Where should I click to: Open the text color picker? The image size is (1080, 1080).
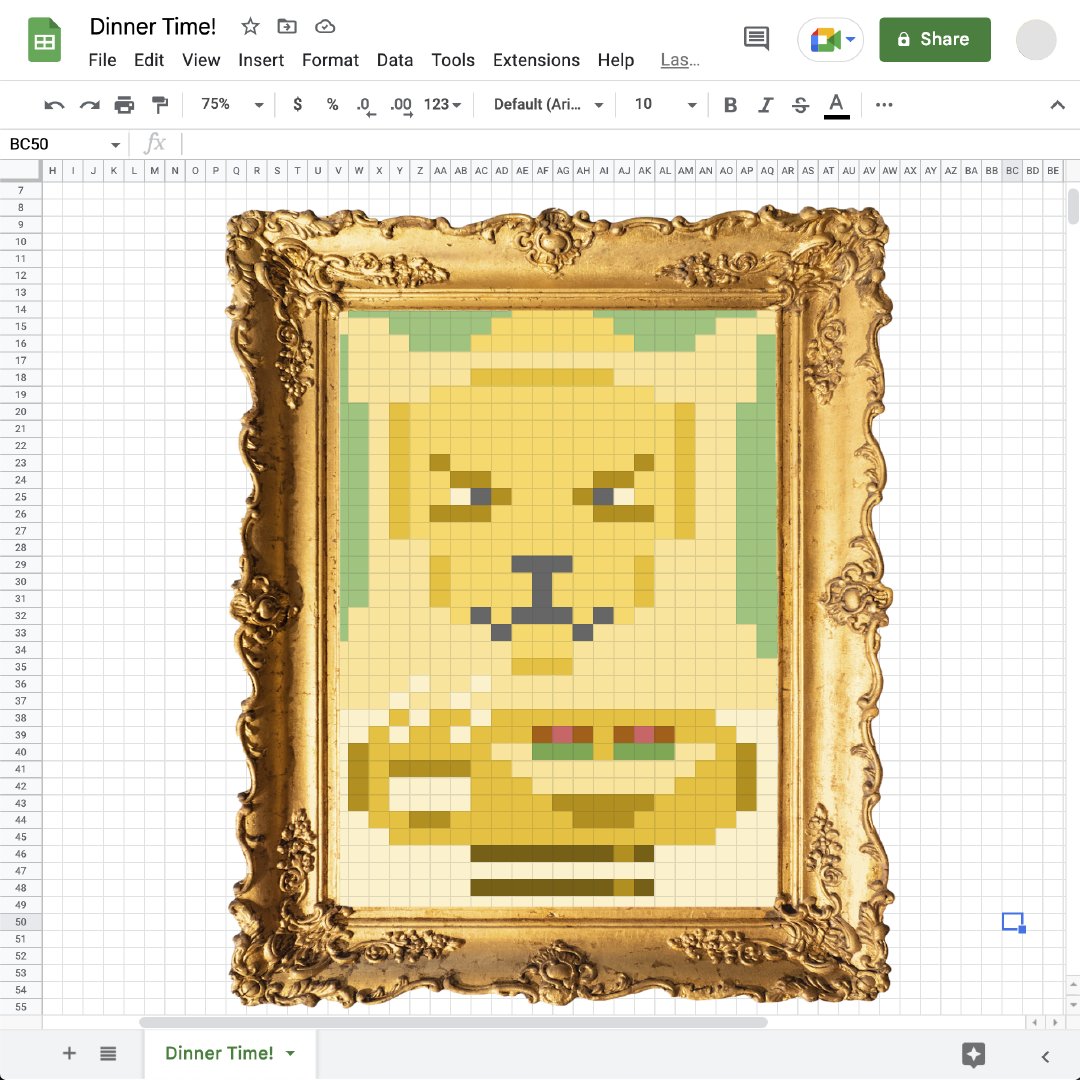[x=837, y=104]
